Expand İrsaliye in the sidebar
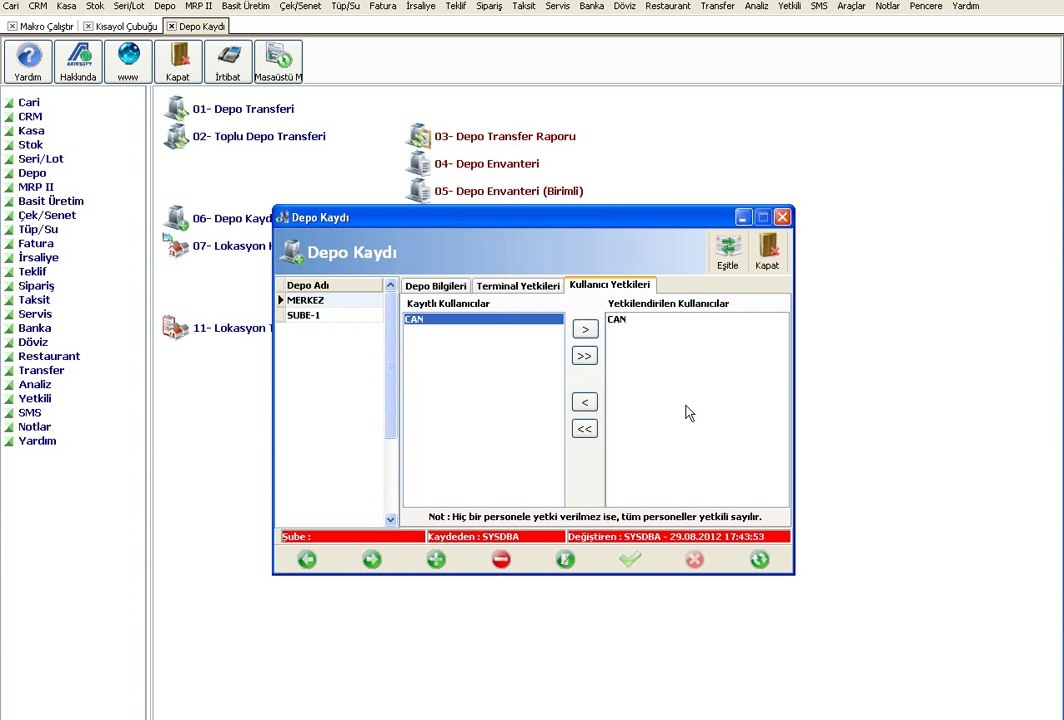Viewport: 1064px width, 720px height. (x=38, y=257)
